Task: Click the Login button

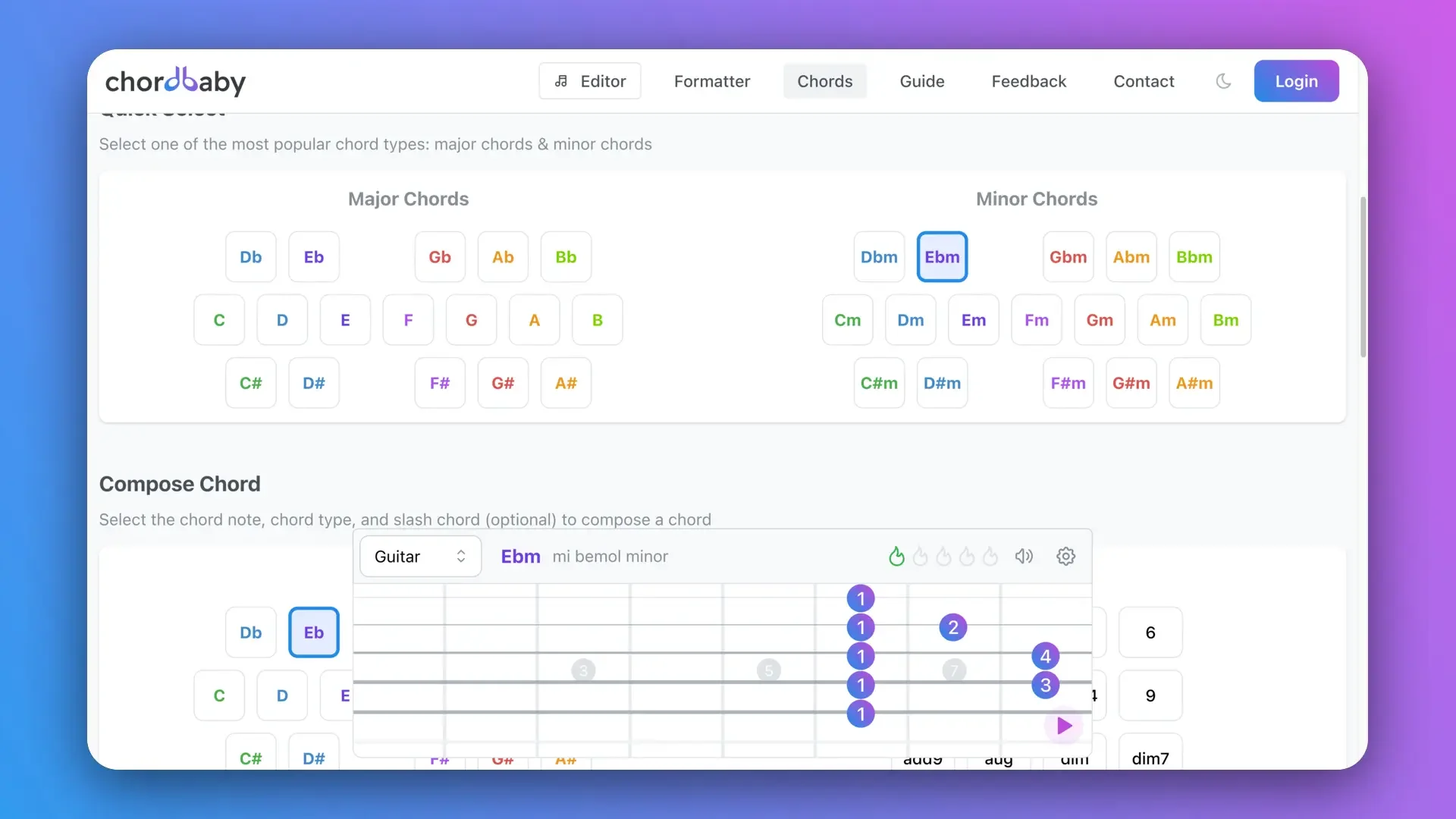Action: 1296,81
